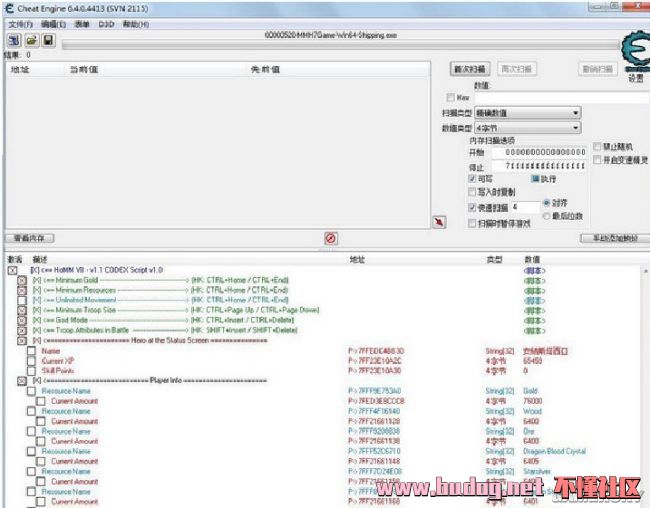This screenshot has height=508, width=650.
Task: Select the Dragon Blood Crystal value text
Action: click(555, 451)
